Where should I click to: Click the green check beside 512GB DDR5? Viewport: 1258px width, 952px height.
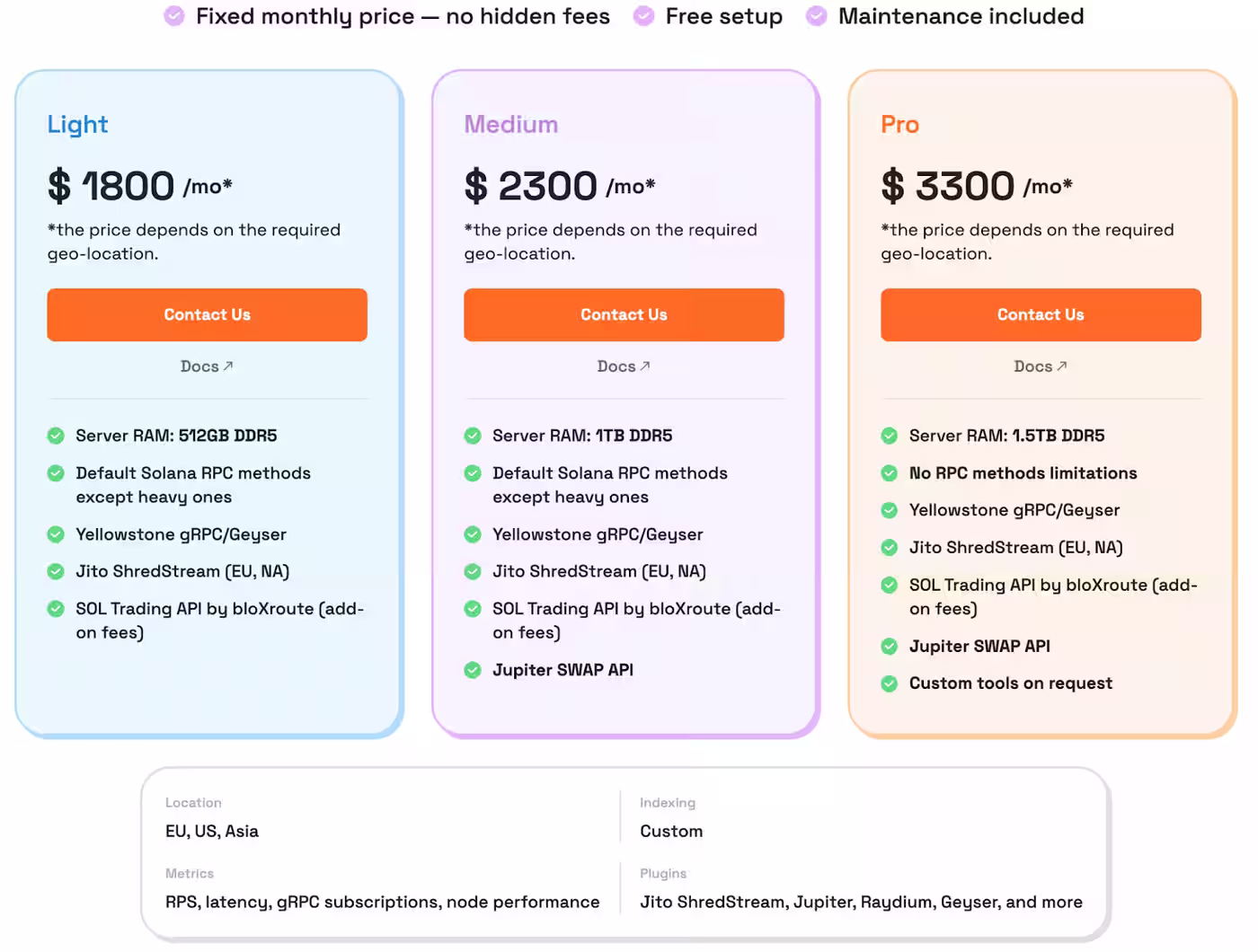click(56, 436)
